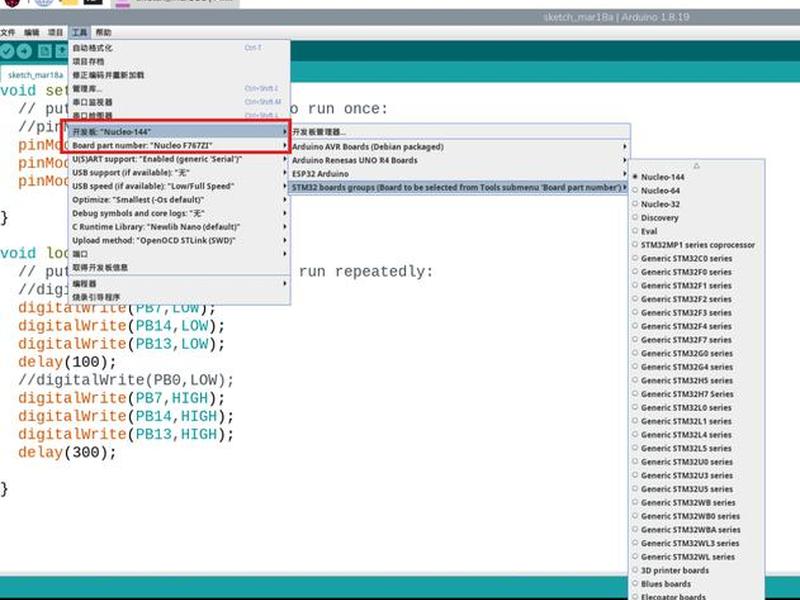Click the New sketch document icon

coord(44,51)
